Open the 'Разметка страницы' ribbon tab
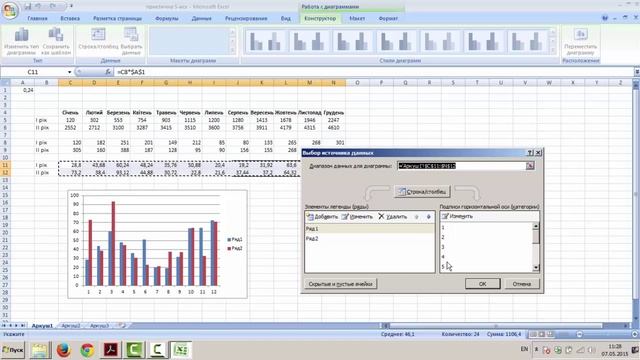This screenshot has height=360, width=640. point(118,18)
